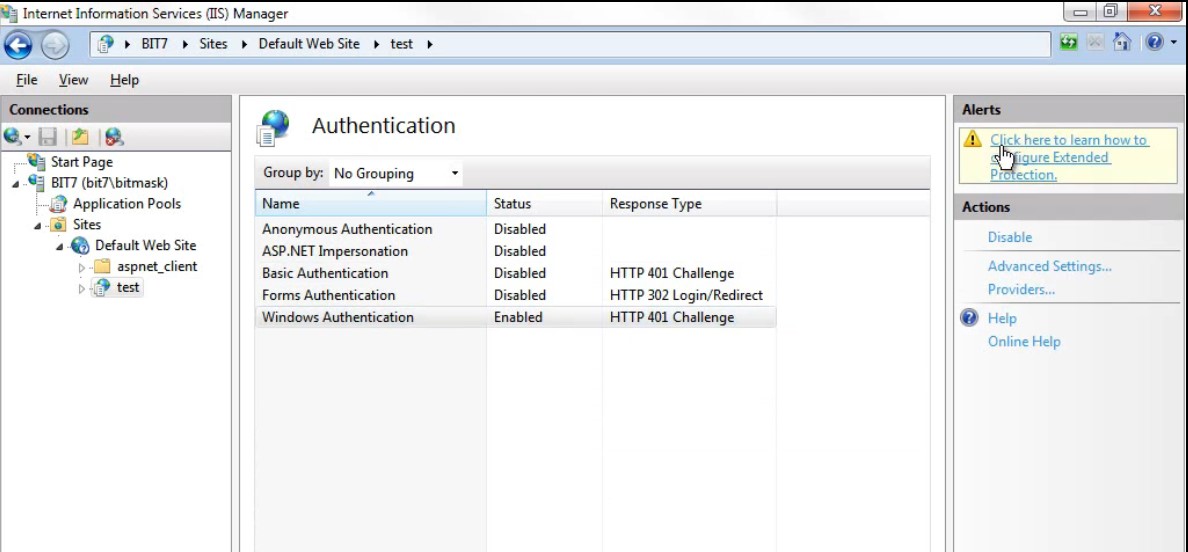Viewport: 1188px width, 552px height.
Task: Open the Help question mark toolbar icon
Action: tap(1155, 44)
